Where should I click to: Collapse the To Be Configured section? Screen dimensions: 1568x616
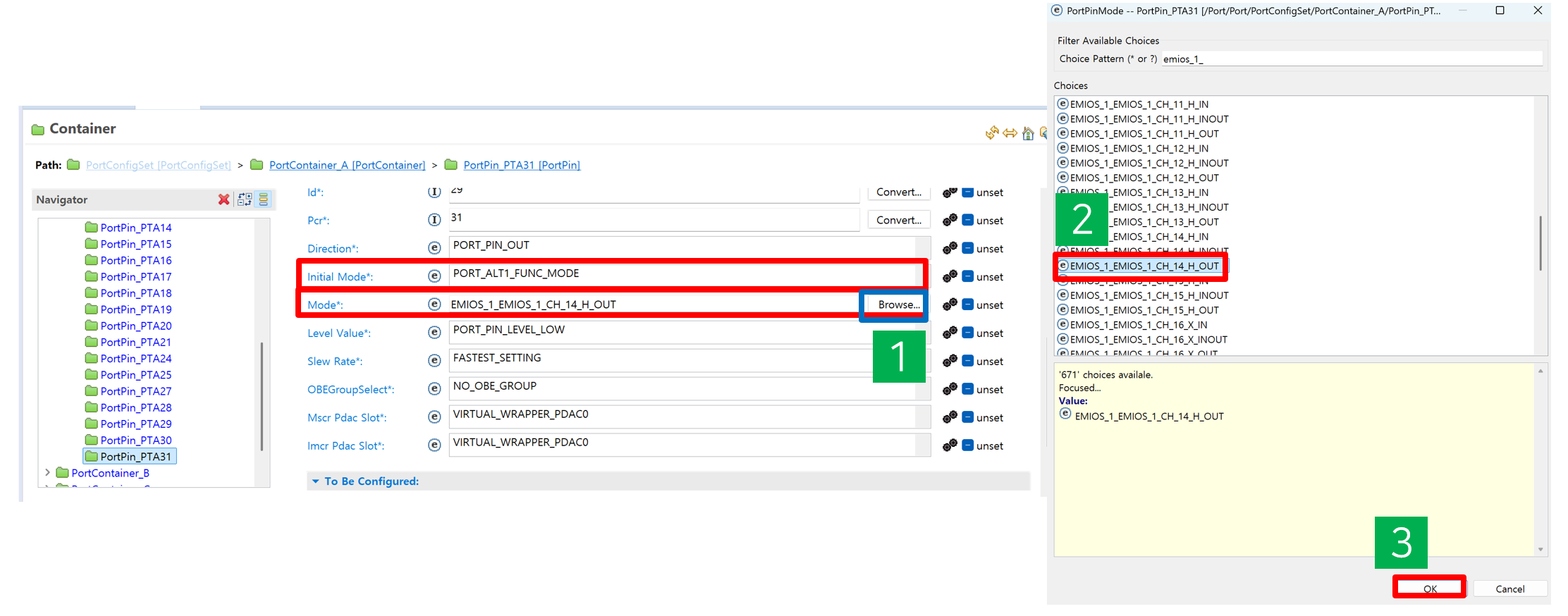tap(315, 481)
